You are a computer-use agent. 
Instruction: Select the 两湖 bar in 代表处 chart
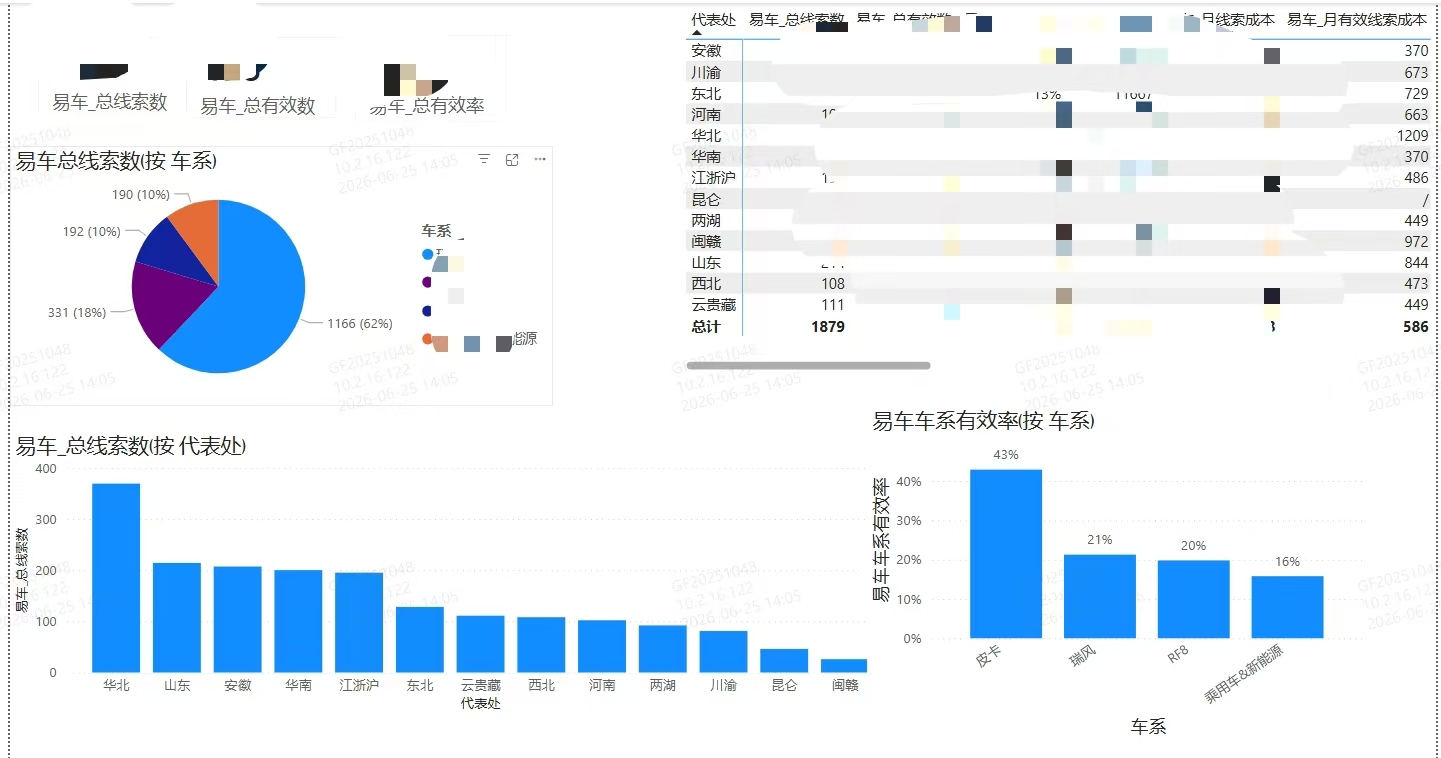[663, 649]
